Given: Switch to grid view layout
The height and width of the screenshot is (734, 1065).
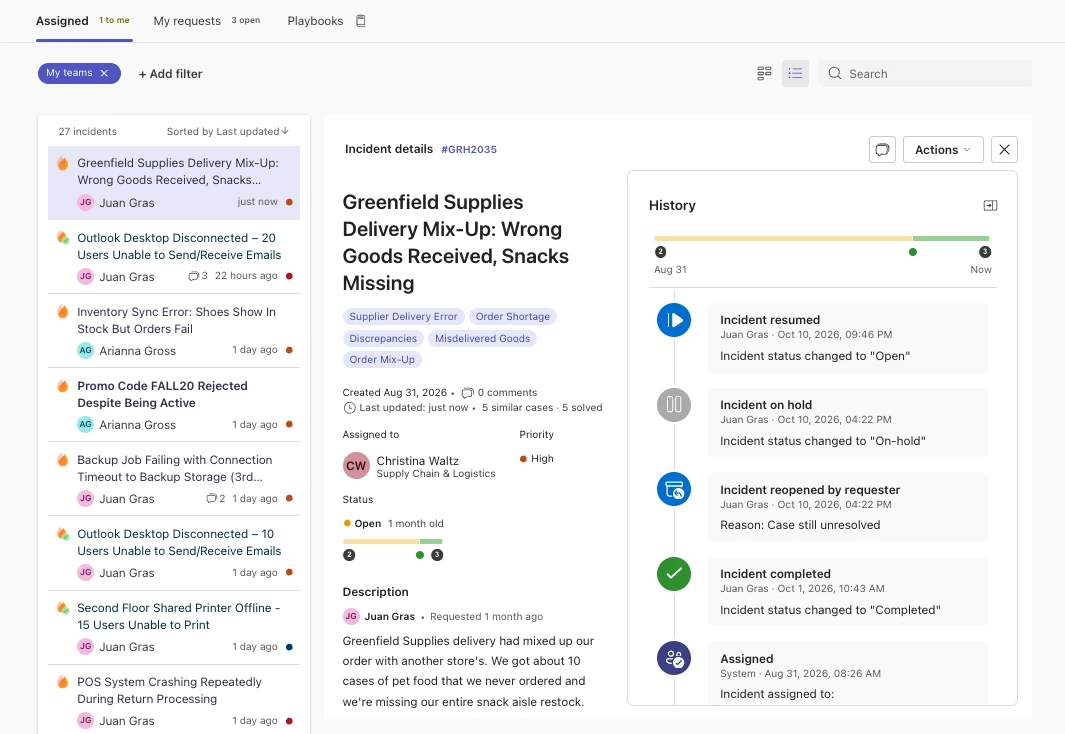Looking at the screenshot, I should (764, 73).
